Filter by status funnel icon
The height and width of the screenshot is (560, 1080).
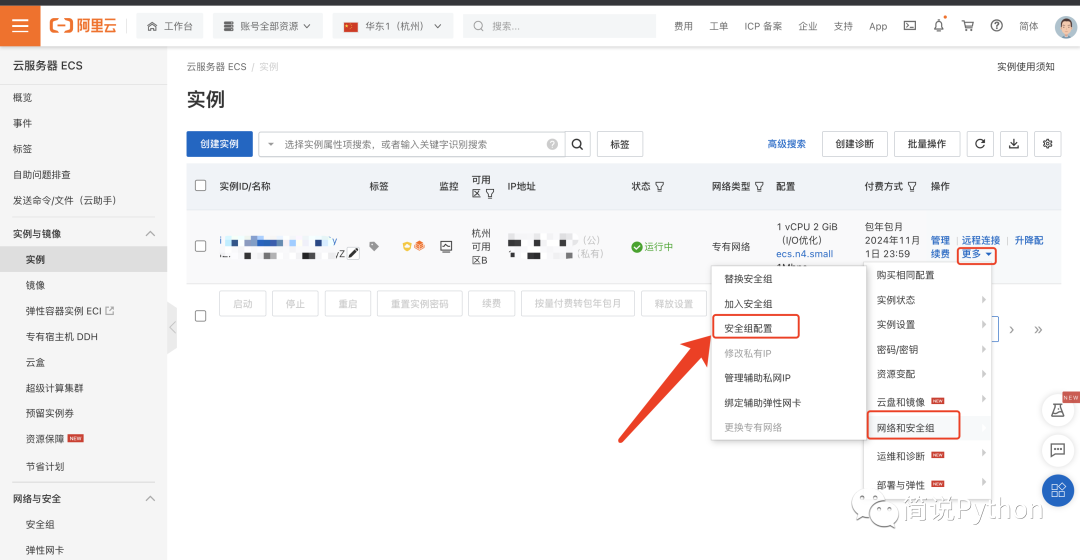pos(660,187)
